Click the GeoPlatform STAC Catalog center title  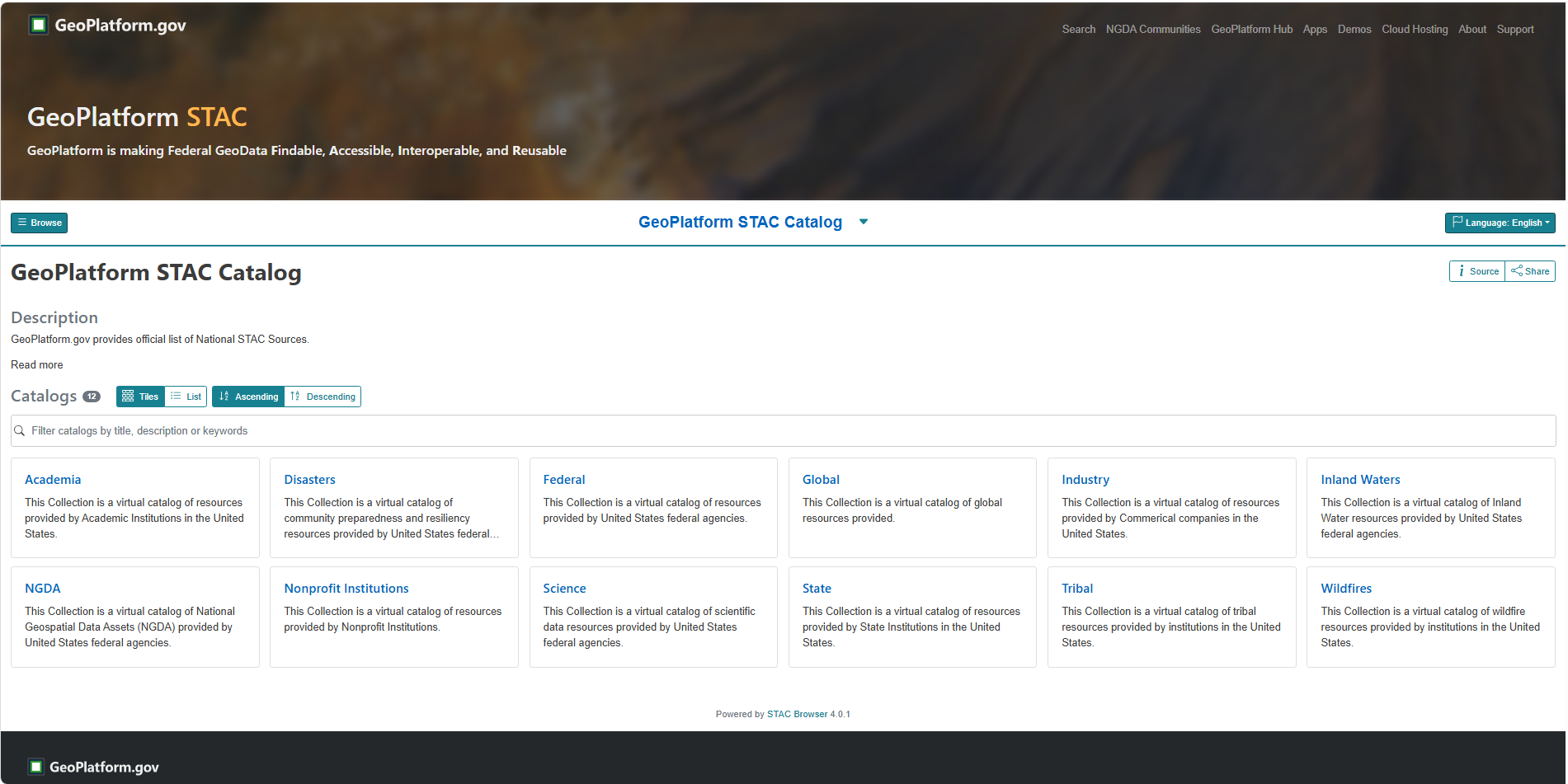point(740,222)
